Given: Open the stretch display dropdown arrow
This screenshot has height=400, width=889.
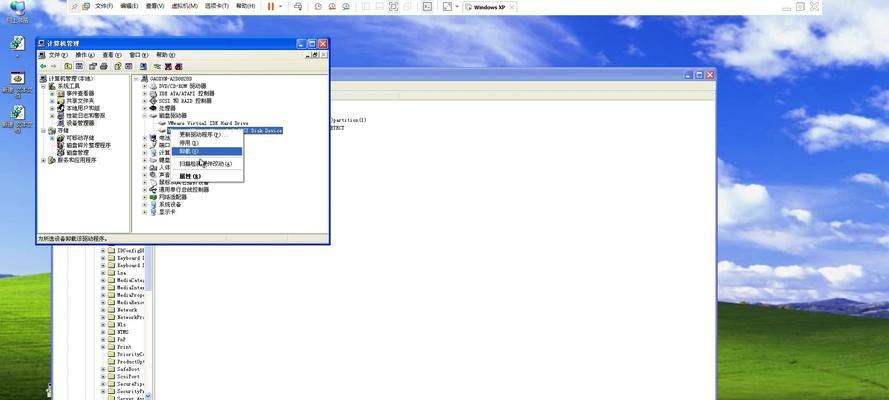Looking at the screenshot, I should (457, 6).
